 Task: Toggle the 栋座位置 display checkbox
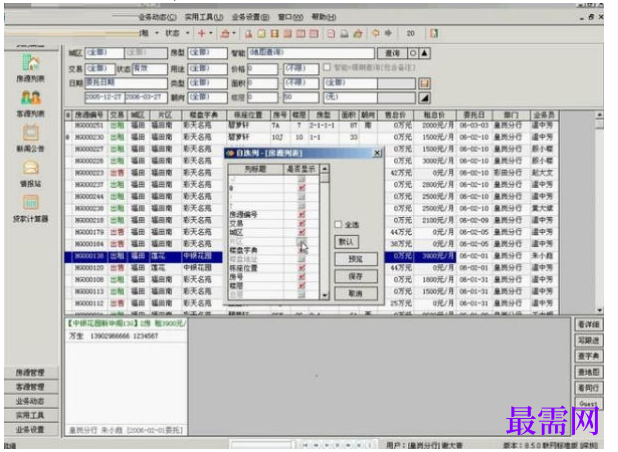coord(302,268)
